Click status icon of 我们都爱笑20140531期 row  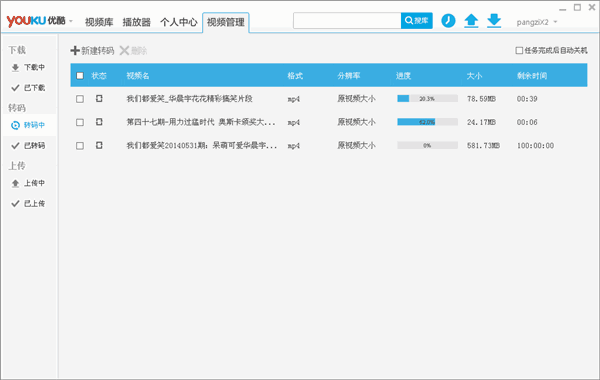99,145
